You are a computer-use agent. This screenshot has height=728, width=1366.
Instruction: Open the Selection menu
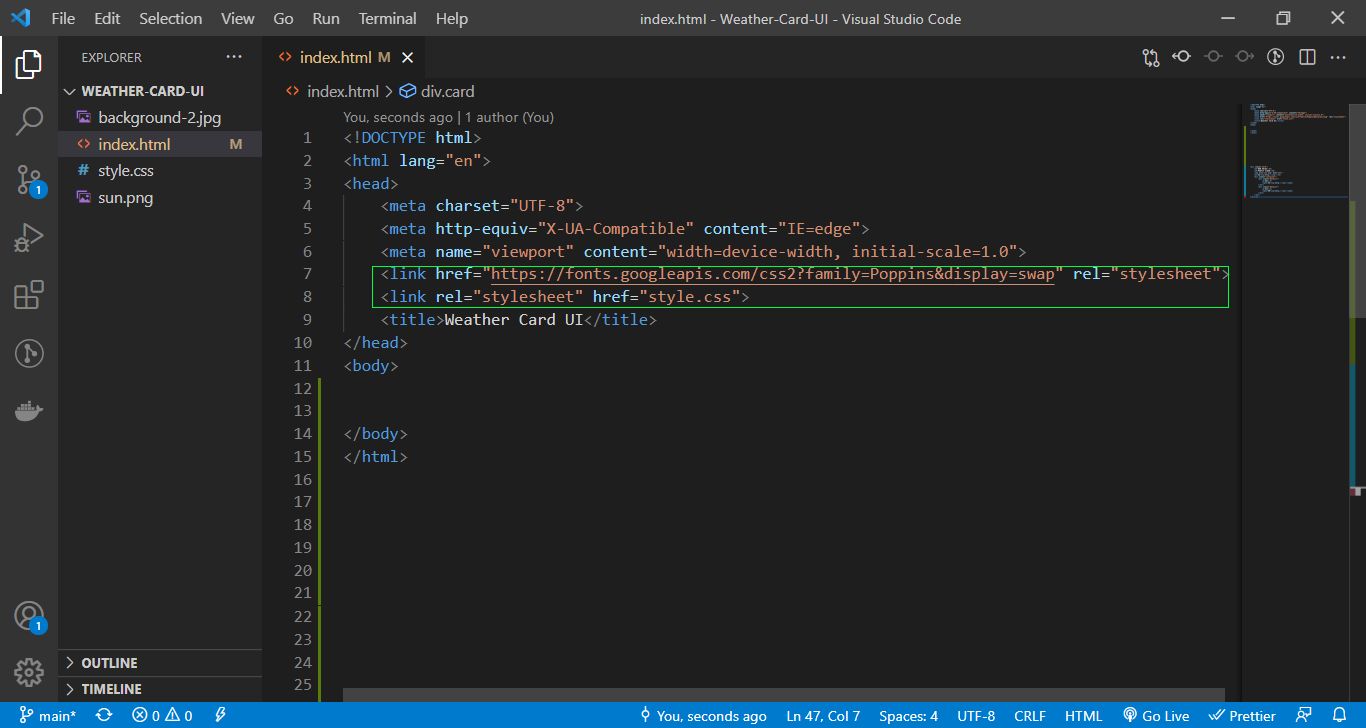(x=170, y=18)
